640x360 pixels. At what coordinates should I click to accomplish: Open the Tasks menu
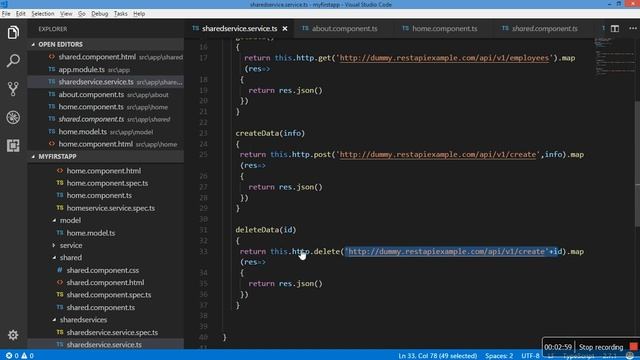[120, 13]
